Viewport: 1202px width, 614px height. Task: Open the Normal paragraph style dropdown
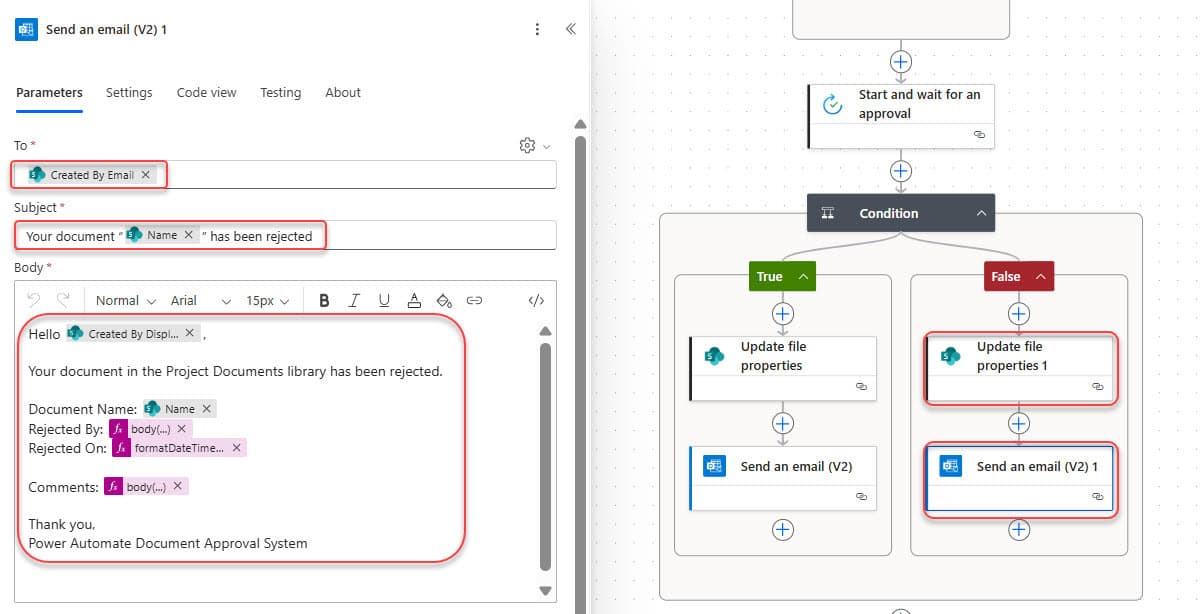pos(124,299)
